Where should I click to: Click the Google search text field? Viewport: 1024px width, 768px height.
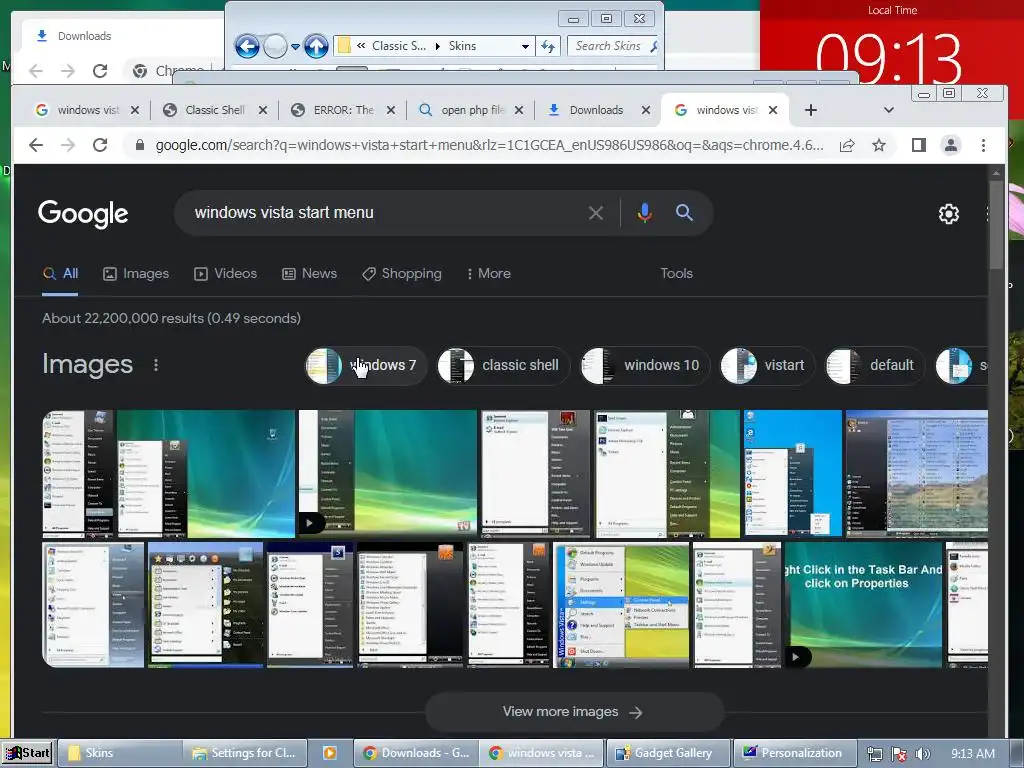click(x=385, y=213)
